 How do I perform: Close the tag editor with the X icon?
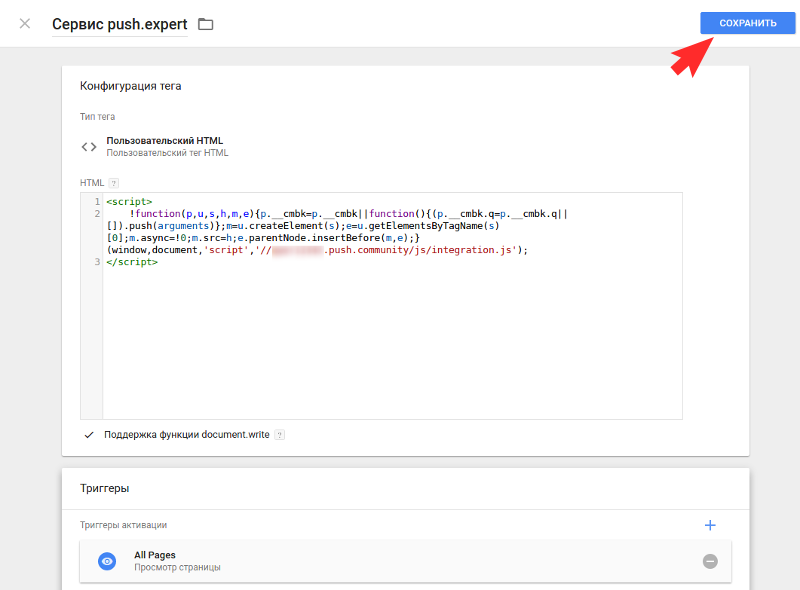click(x=24, y=23)
